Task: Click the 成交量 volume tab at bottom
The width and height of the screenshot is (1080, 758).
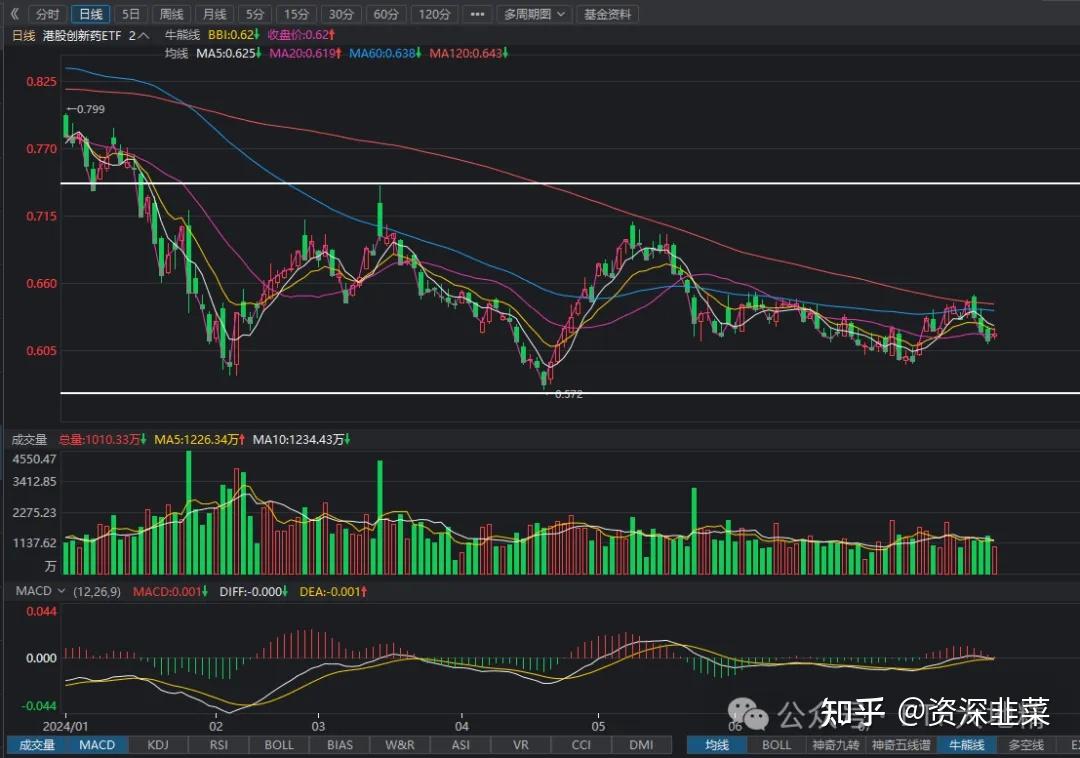Action: pos(37,744)
